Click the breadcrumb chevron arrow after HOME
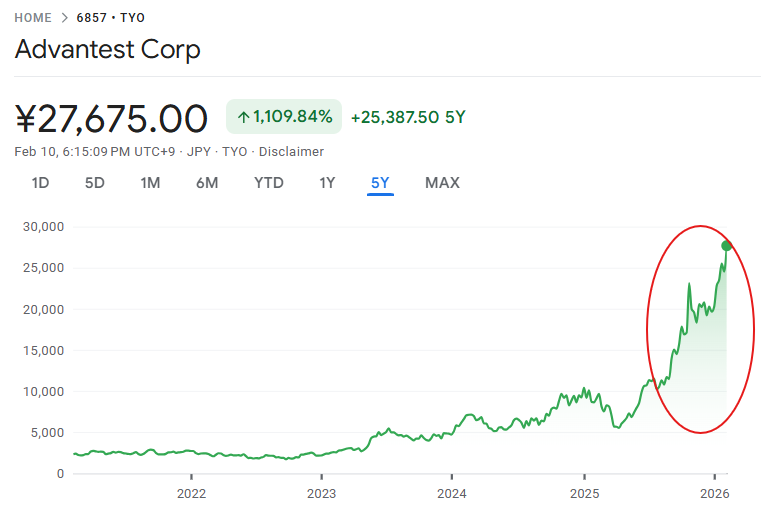This screenshot has width=761, height=513. pos(64,17)
